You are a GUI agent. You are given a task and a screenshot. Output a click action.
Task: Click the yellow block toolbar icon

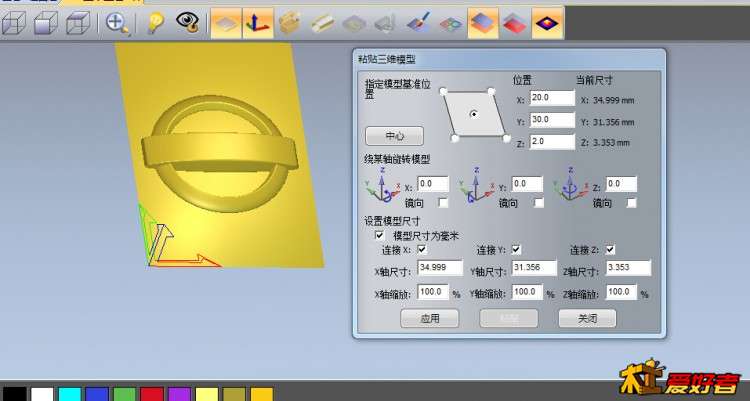[322, 23]
